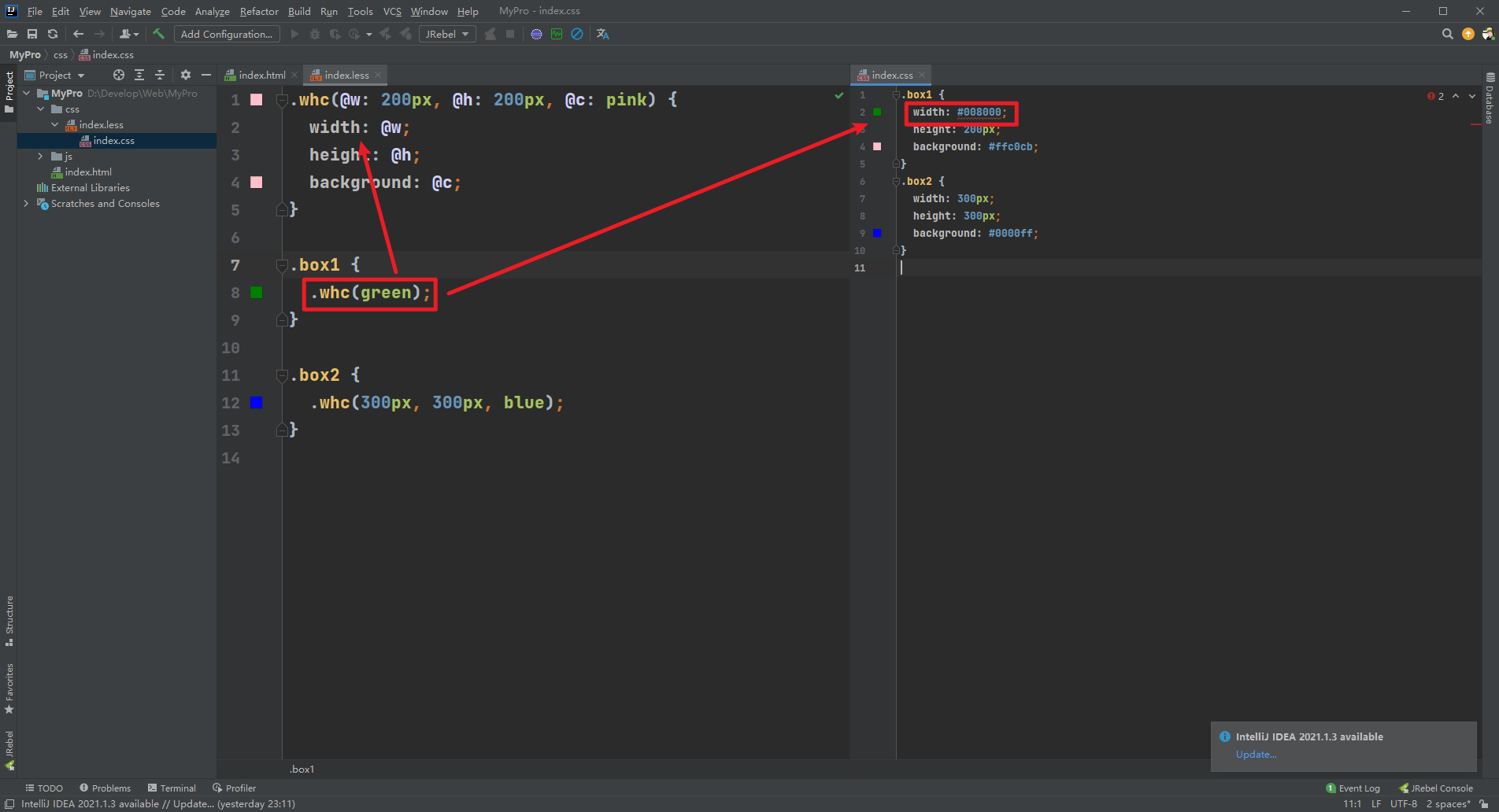The width and height of the screenshot is (1499, 812).
Task: Click the Add Configuration button
Action: (x=227, y=34)
